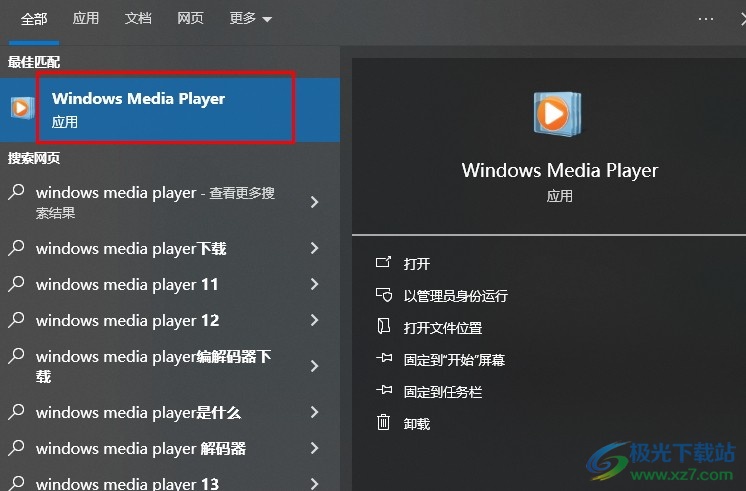Open the three-dot options menu
The width and height of the screenshot is (746, 491).
click(x=706, y=19)
